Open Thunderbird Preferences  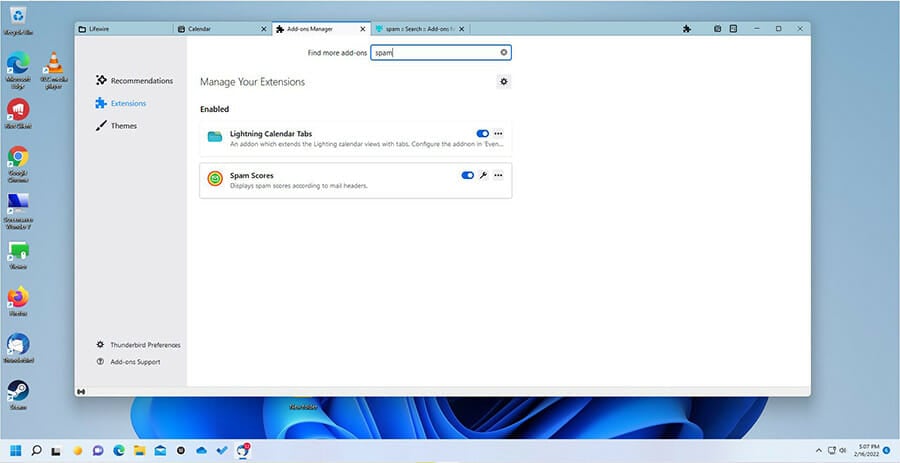click(x=138, y=345)
